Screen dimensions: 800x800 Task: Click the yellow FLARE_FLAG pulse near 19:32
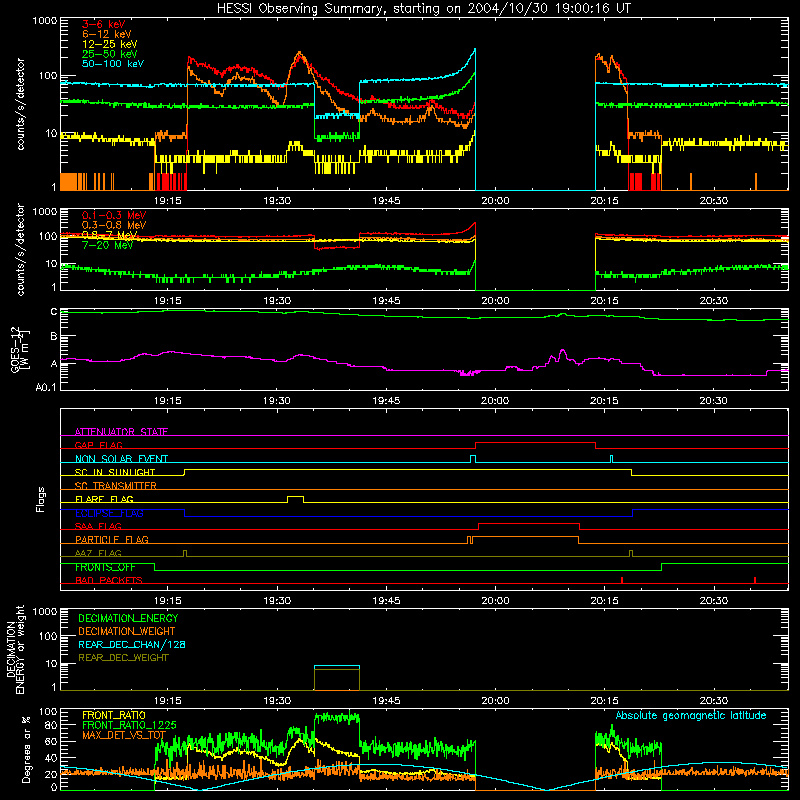[x=295, y=499]
